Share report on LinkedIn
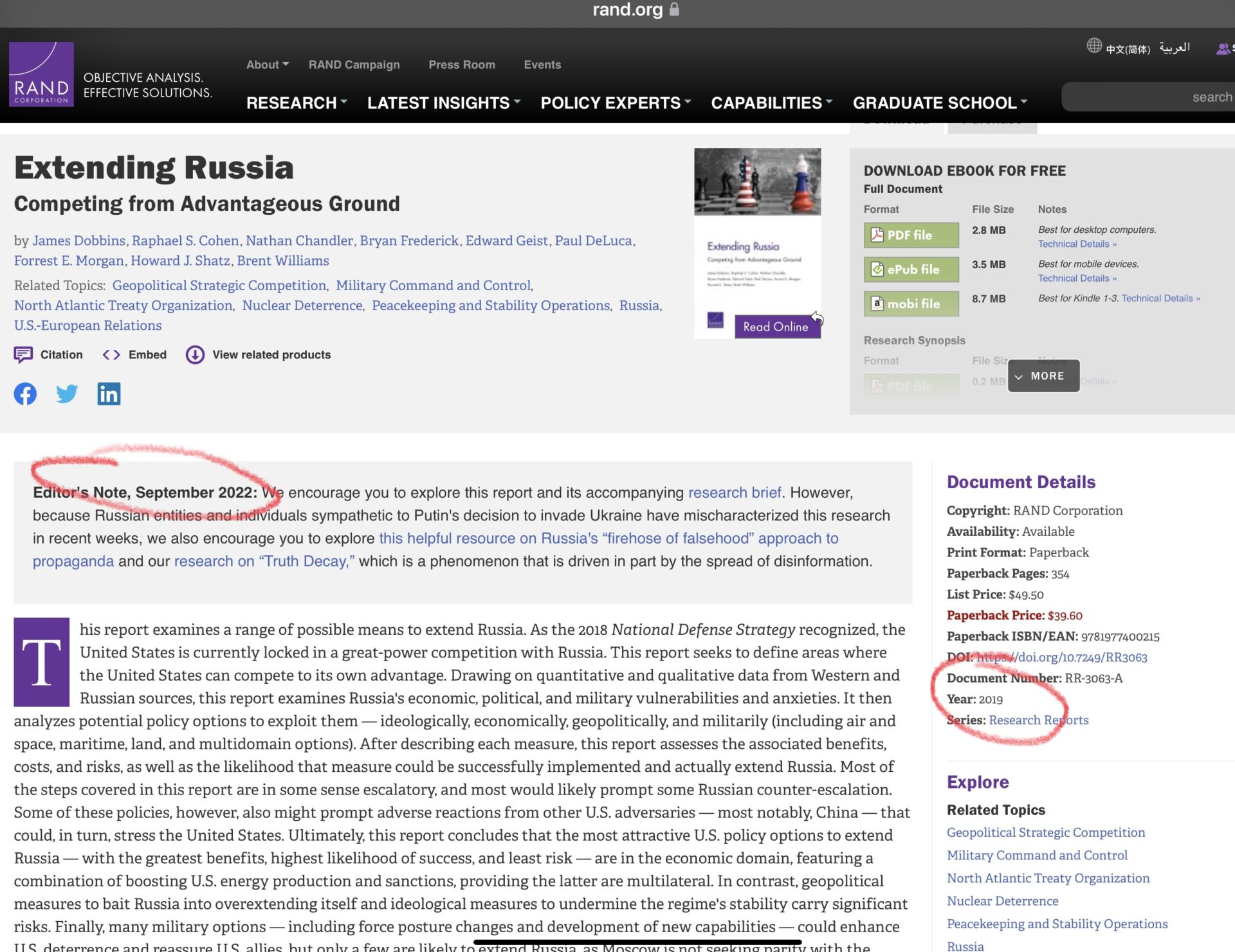Viewport: 1235px width, 952px height. pyautogui.click(x=109, y=394)
